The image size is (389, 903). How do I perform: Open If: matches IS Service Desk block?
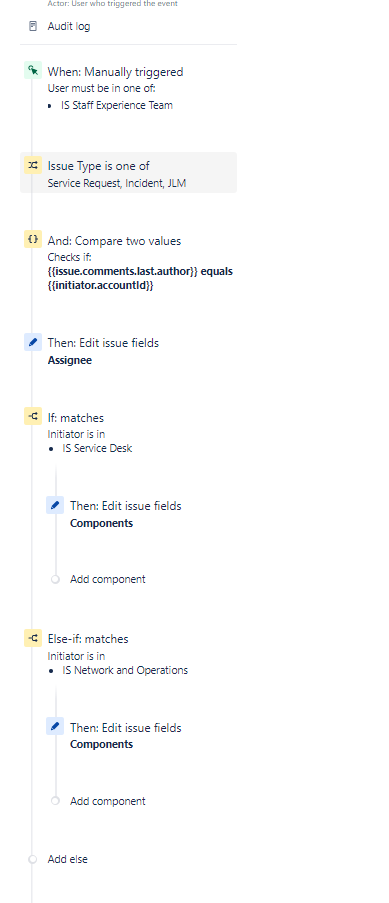coord(129,431)
